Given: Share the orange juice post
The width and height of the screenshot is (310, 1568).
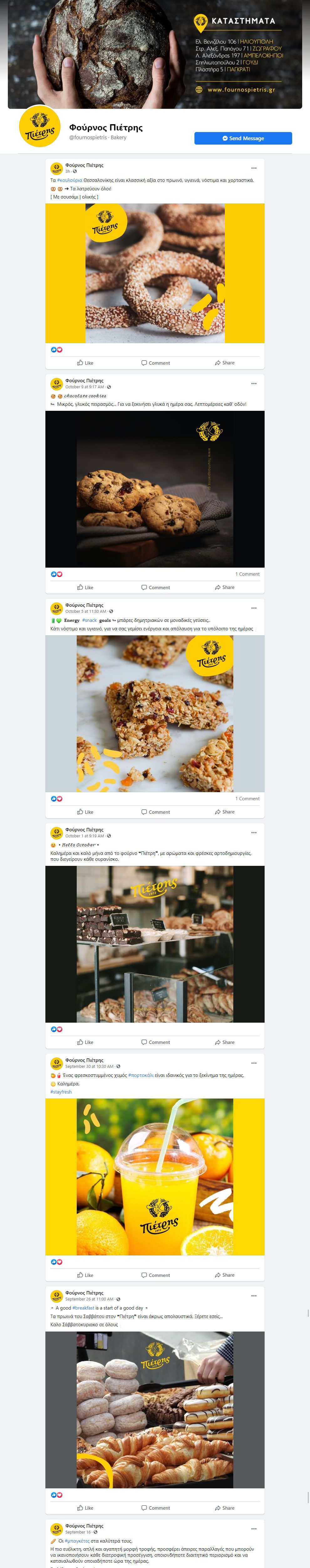Looking at the screenshot, I should 224,1274.
